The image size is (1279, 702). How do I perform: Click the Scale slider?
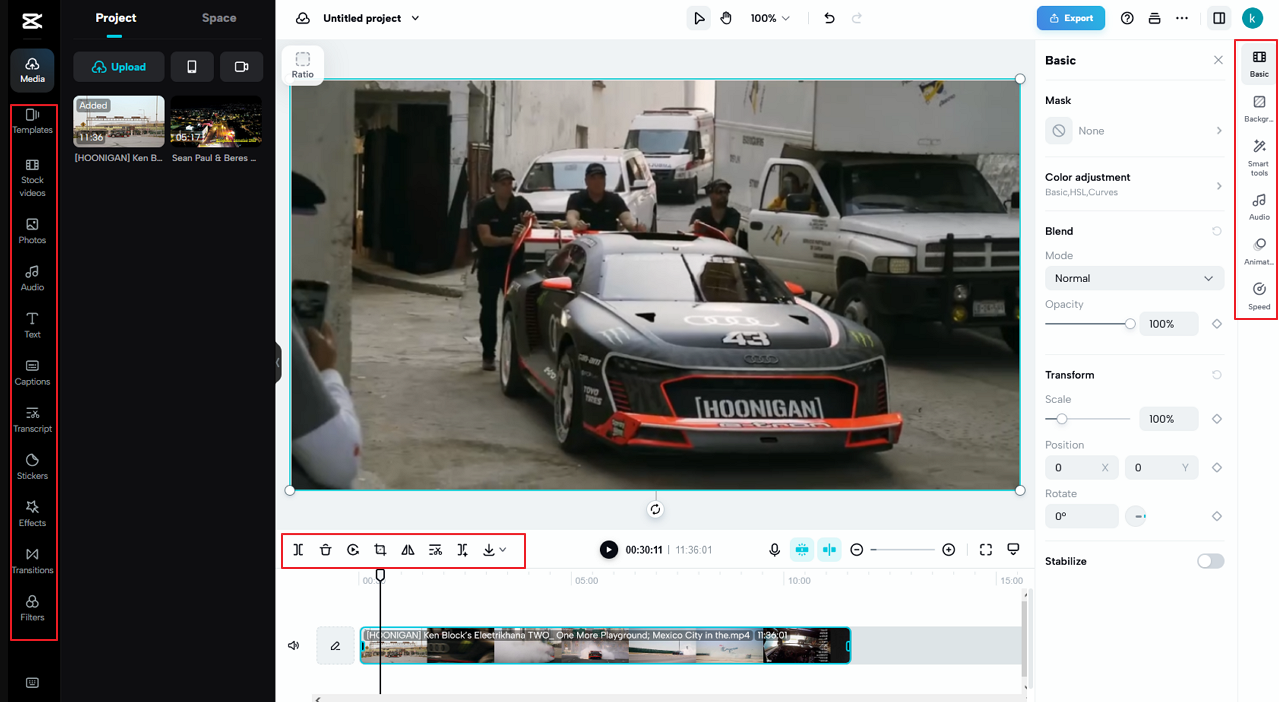click(1088, 419)
